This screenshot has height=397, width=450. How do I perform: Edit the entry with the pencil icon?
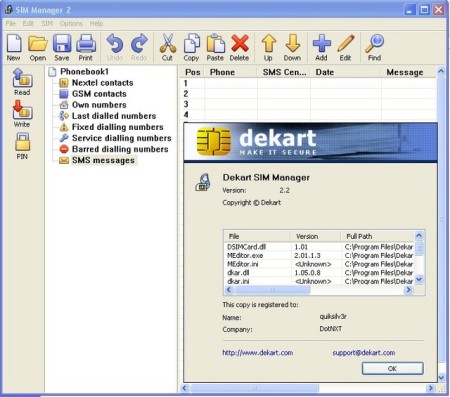346,47
